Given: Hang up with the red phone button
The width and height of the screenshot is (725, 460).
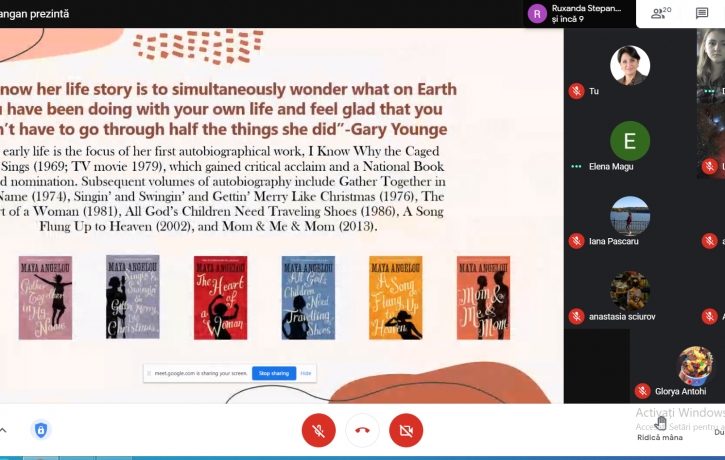Looking at the screenshot, I should 362,430.
